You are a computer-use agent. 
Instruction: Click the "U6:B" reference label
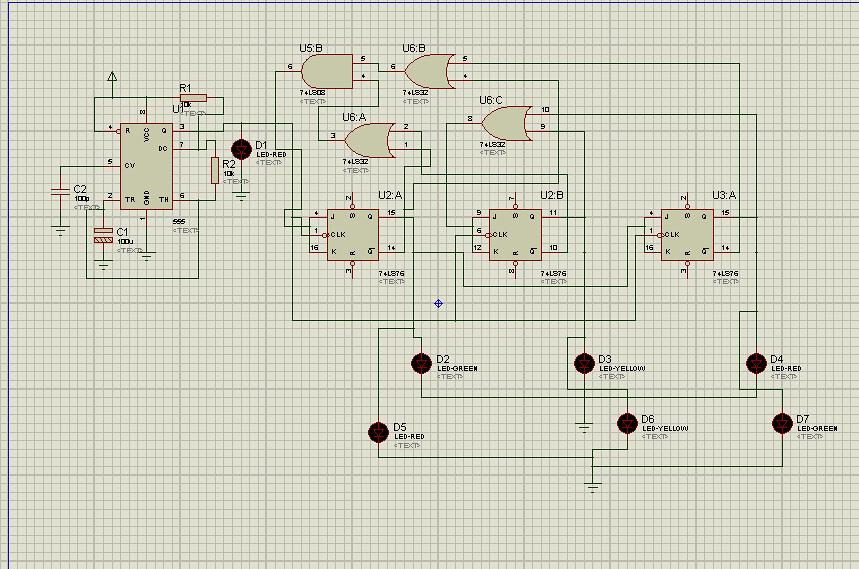tap(414, 48)
